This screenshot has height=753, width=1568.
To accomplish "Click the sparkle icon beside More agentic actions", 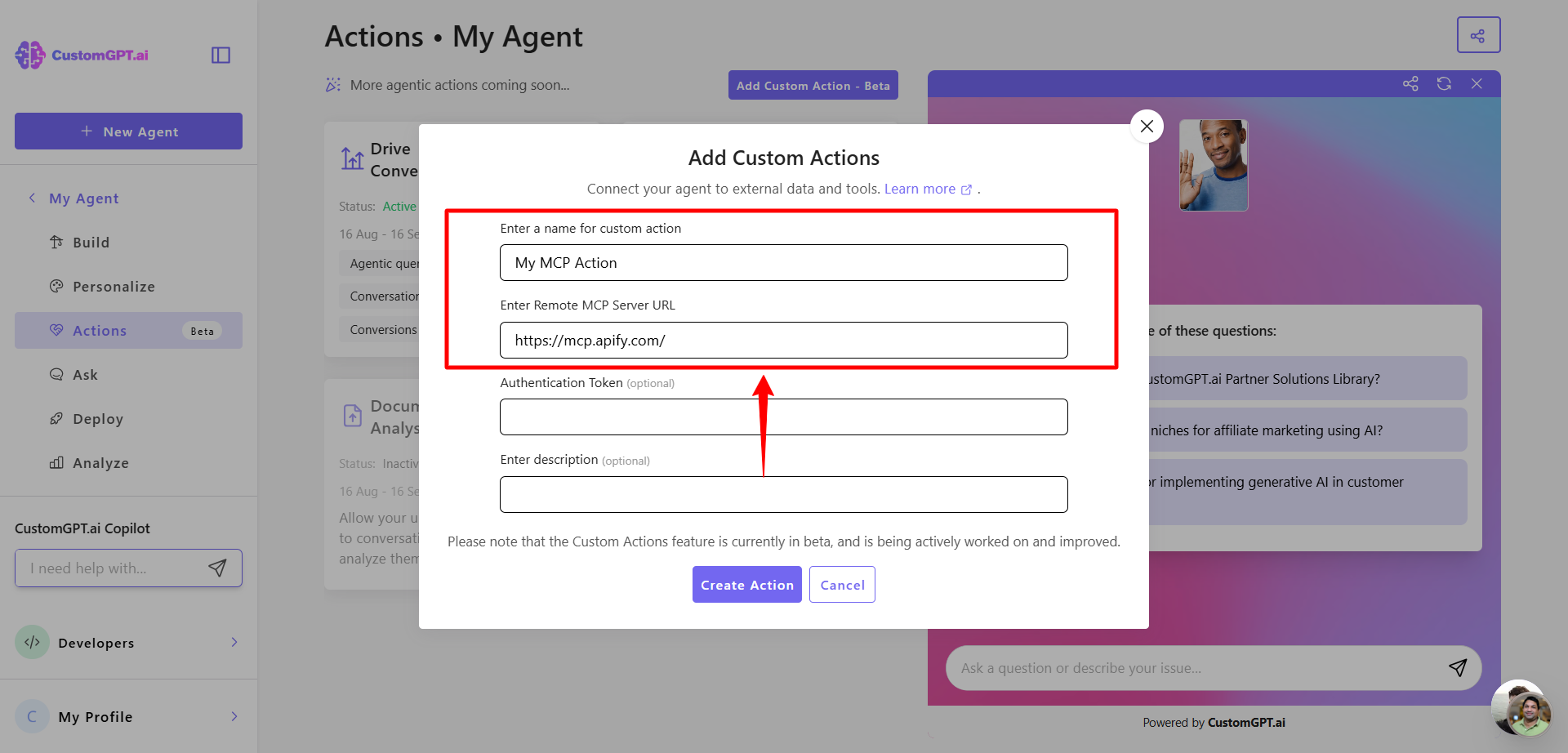I will click(x=333, y=85).
